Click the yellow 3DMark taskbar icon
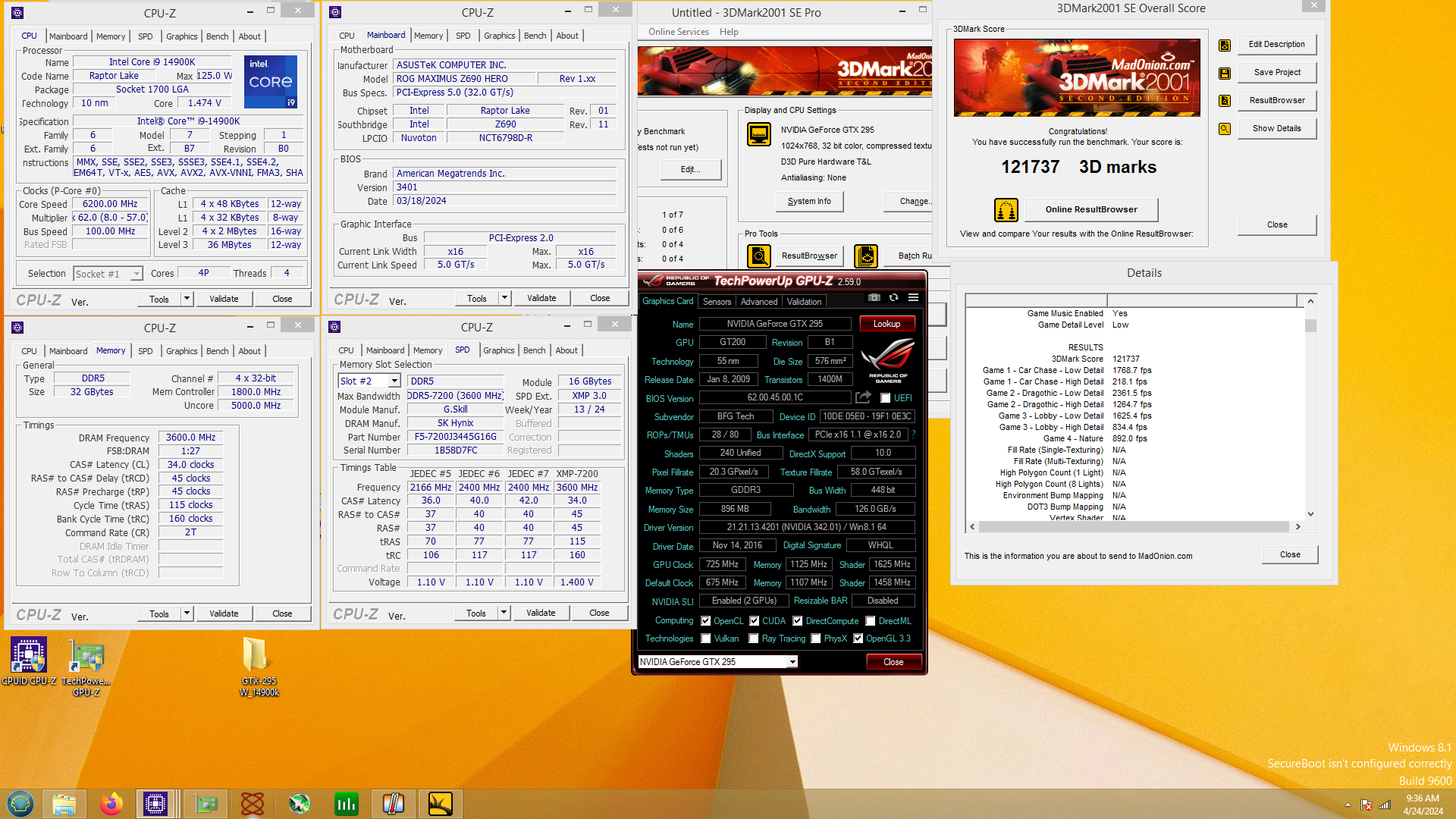 tap(441, 803)
